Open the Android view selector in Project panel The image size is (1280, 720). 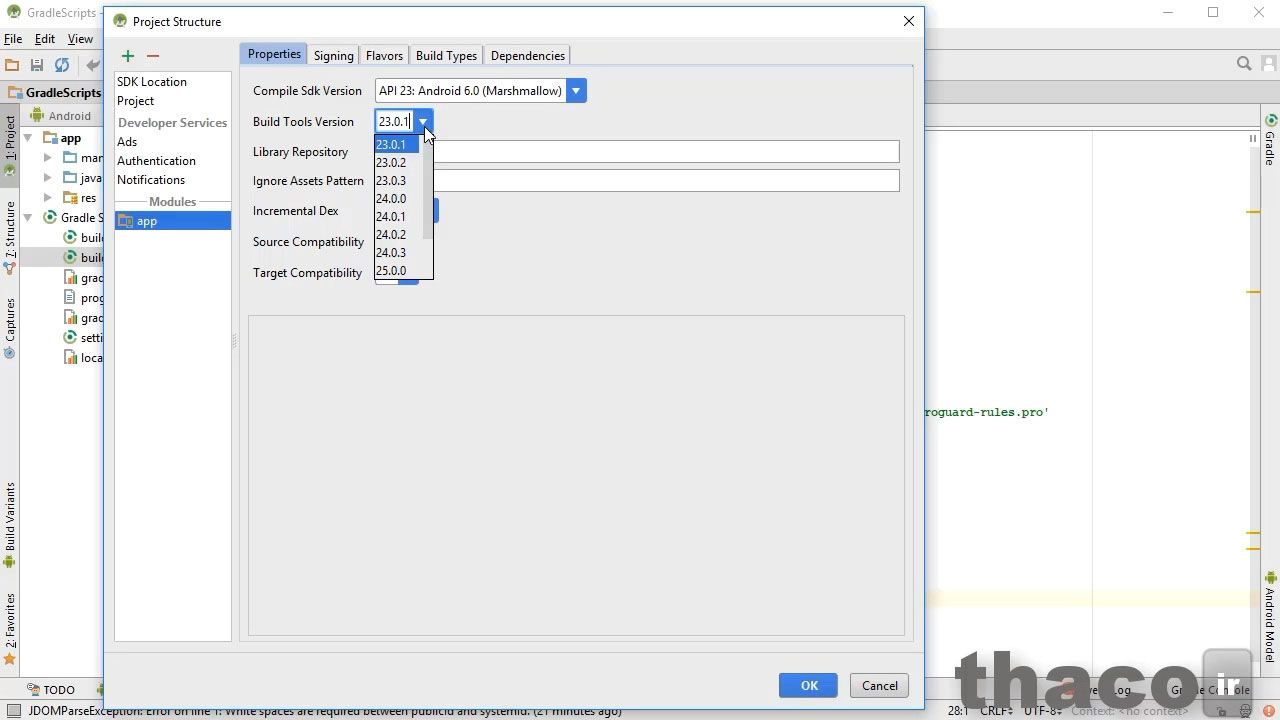pos(60,116)
